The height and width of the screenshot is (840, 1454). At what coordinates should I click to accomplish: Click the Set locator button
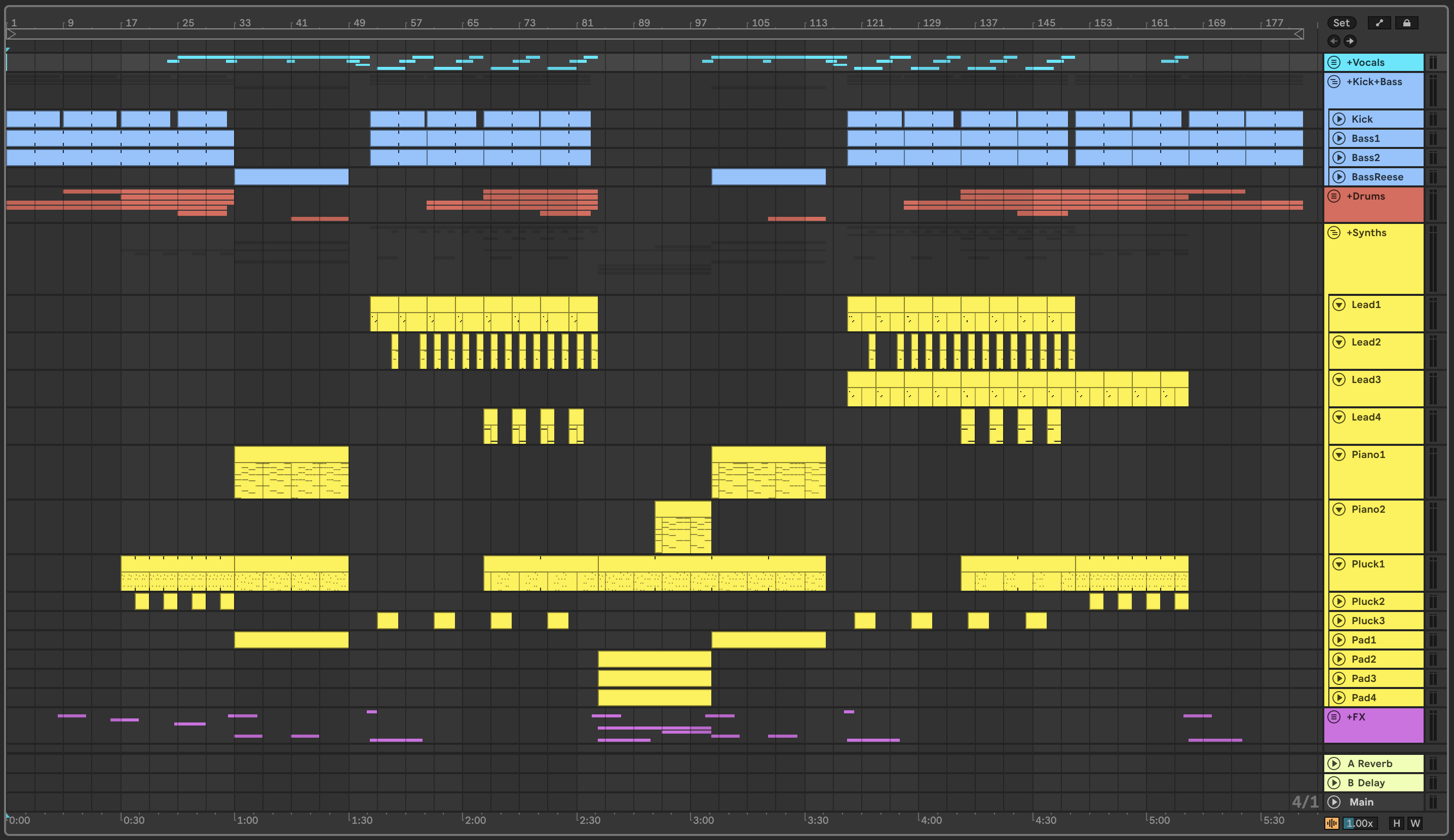pyautogui.click(x=1341, y=23)
